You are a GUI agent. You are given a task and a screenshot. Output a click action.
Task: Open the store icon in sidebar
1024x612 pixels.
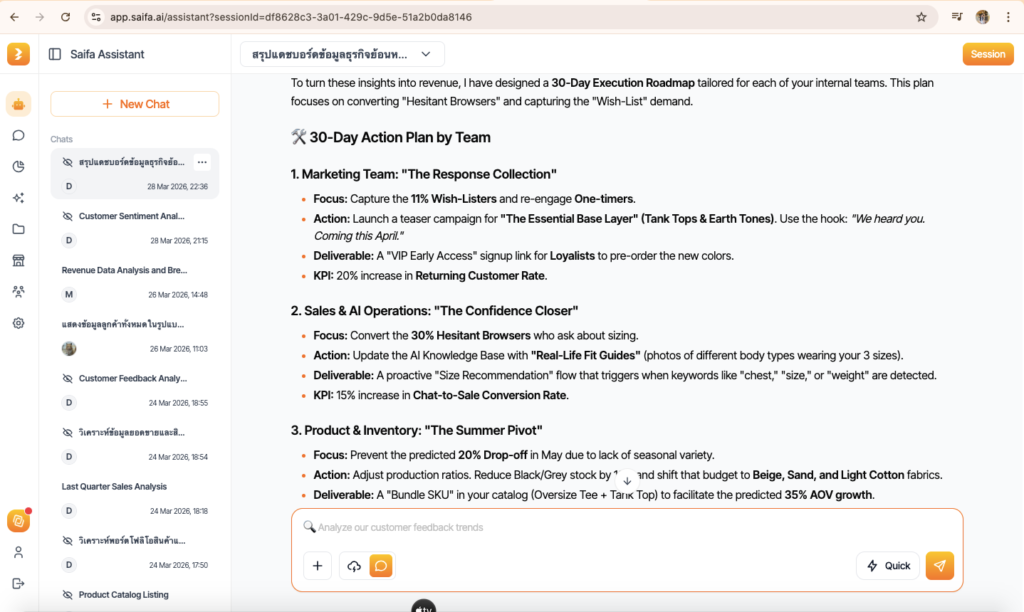[18, 261]
